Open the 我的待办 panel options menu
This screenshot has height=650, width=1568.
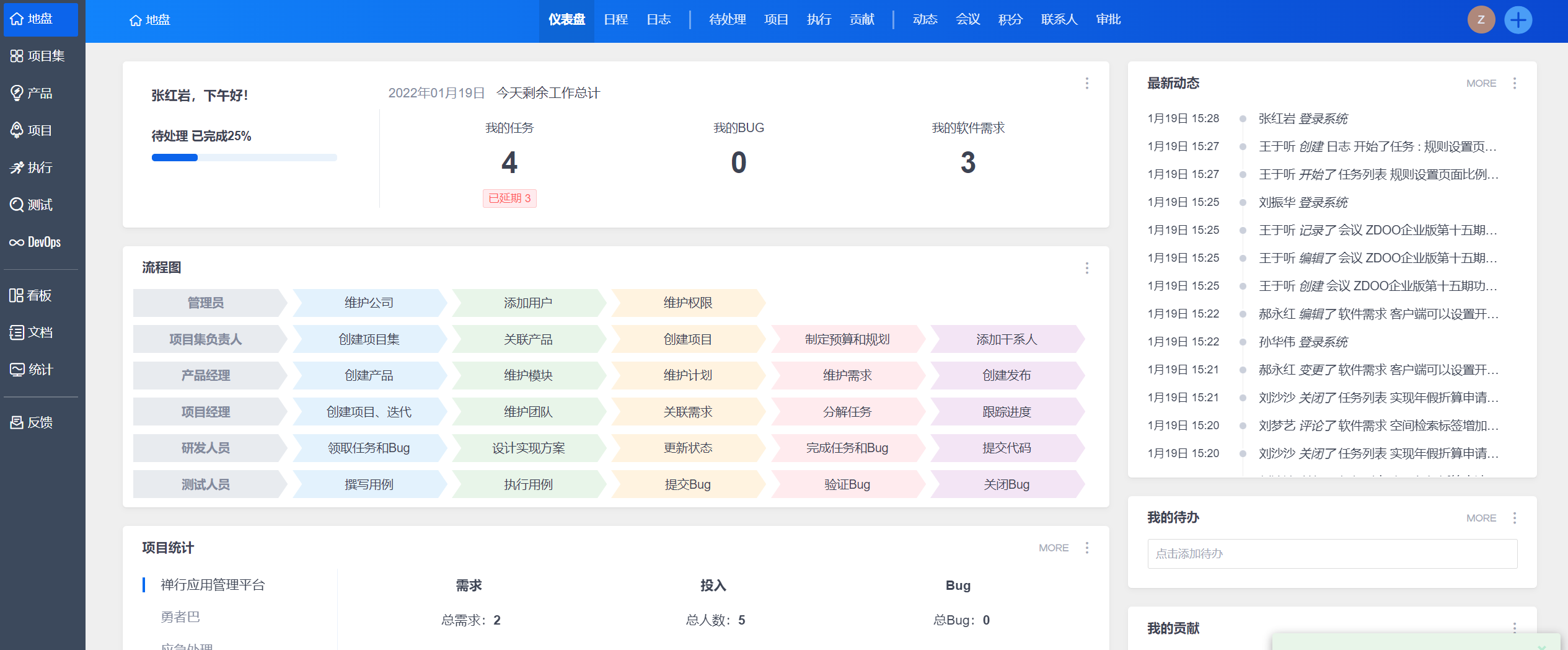(1514, 518)
